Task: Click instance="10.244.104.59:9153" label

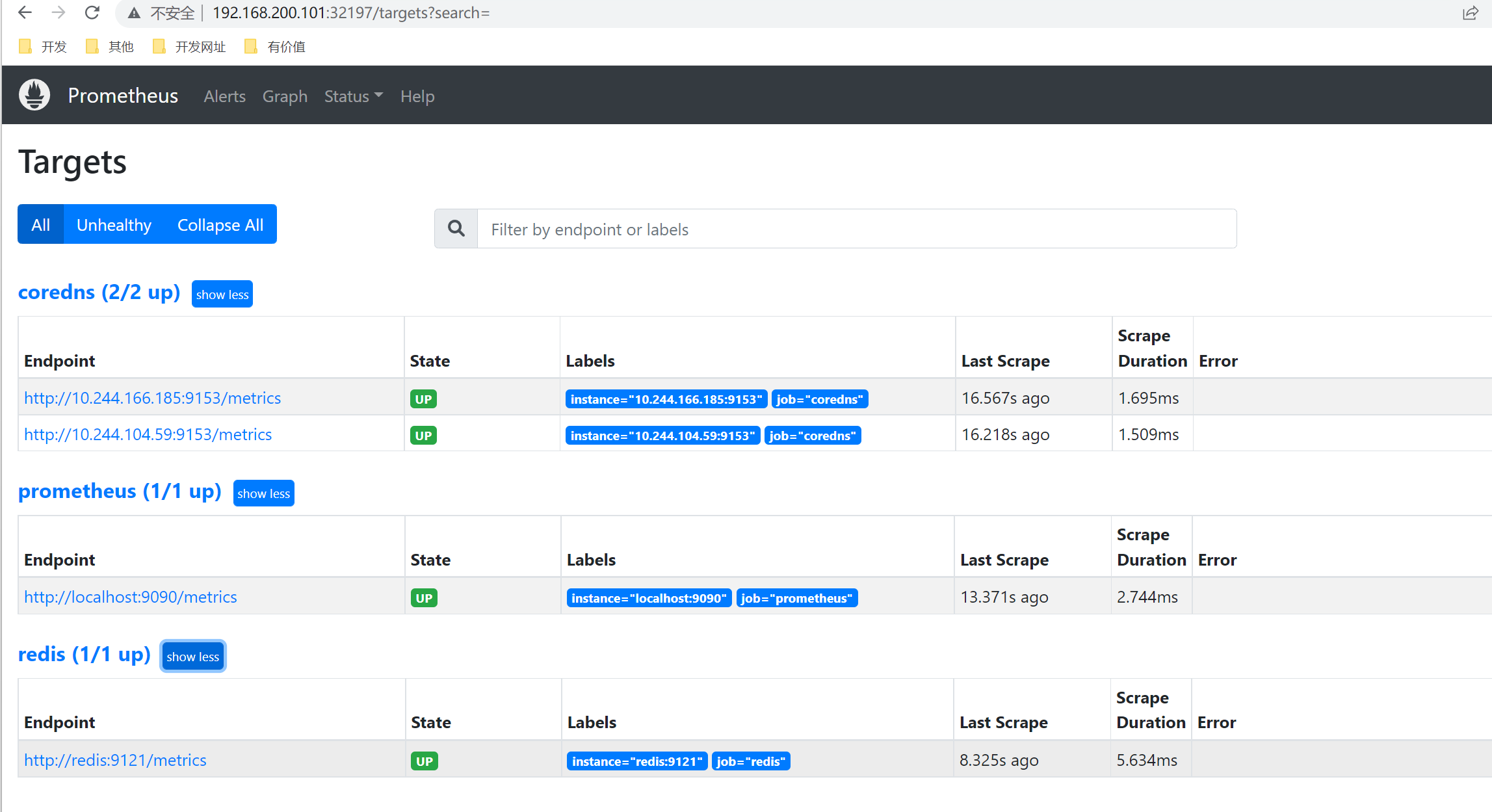Action: pyautogui.click(x=663, y=436)
